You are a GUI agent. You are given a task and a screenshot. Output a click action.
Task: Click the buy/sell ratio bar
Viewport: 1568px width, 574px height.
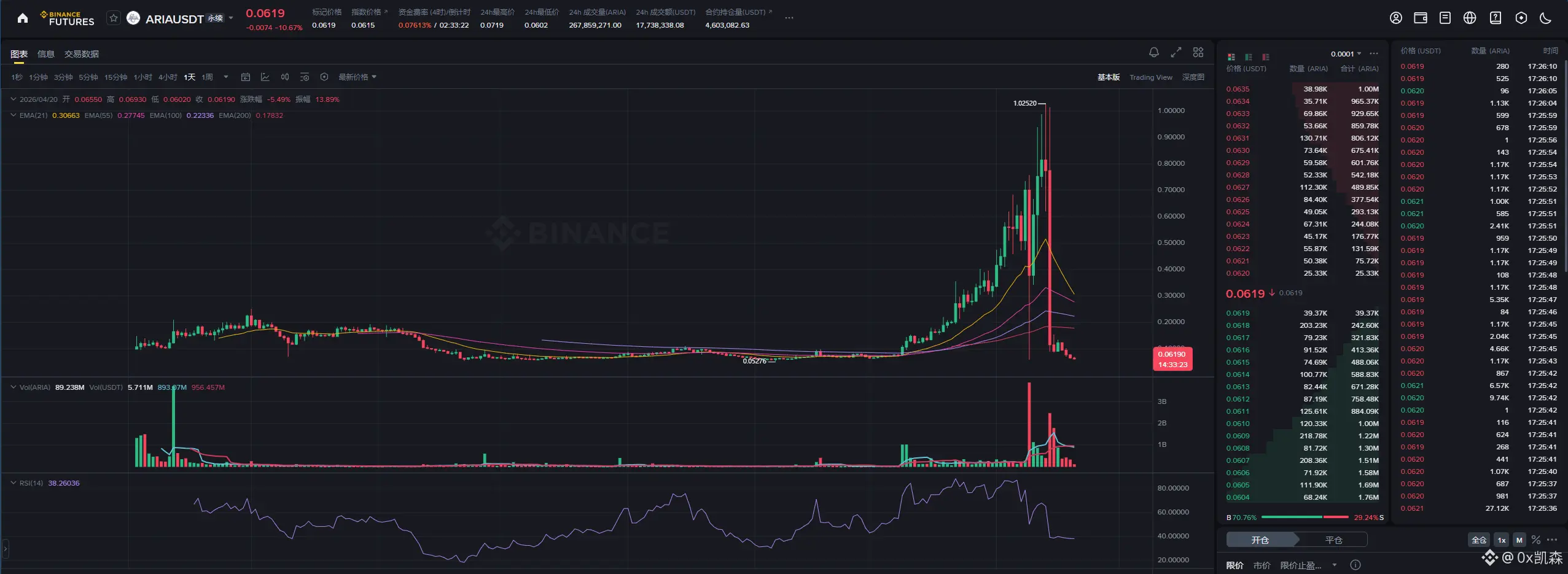coord(1305,518)
